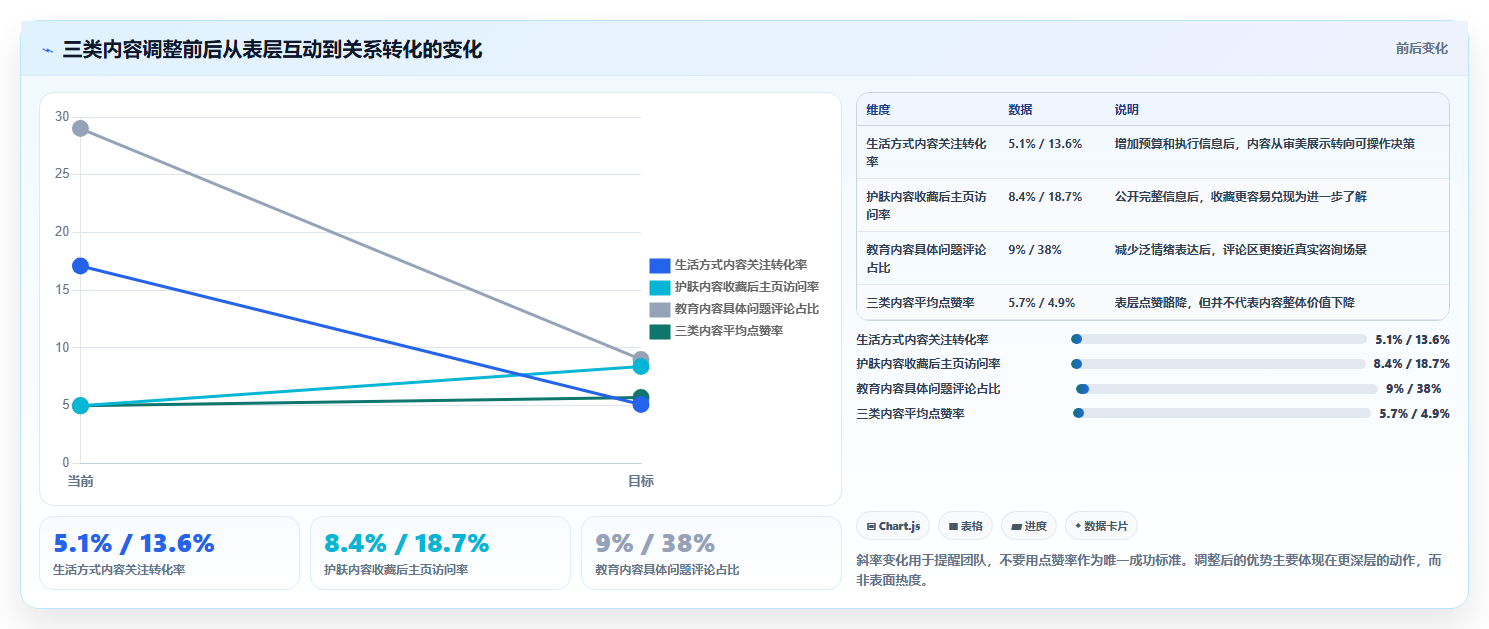Click progress bar for 护肤内容收藏后主页访问率
Image resolution: width=1489 pixels, height=629 pixels.
[1219, 364]
